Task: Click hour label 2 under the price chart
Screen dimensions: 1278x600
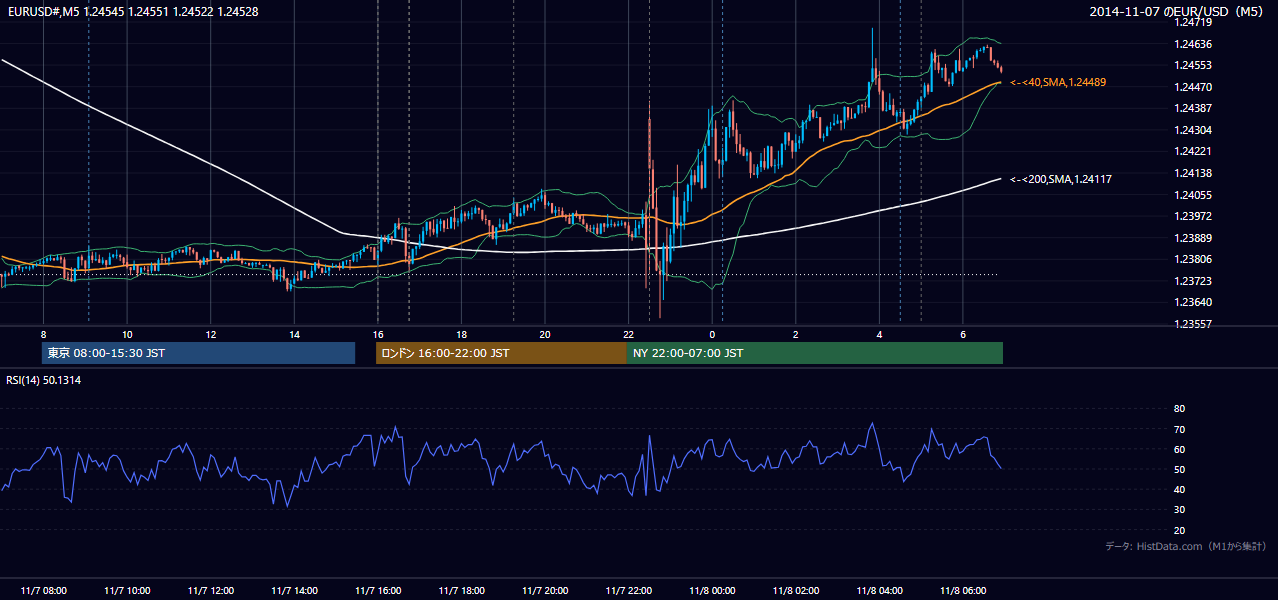Action: (x=795, y=334)
